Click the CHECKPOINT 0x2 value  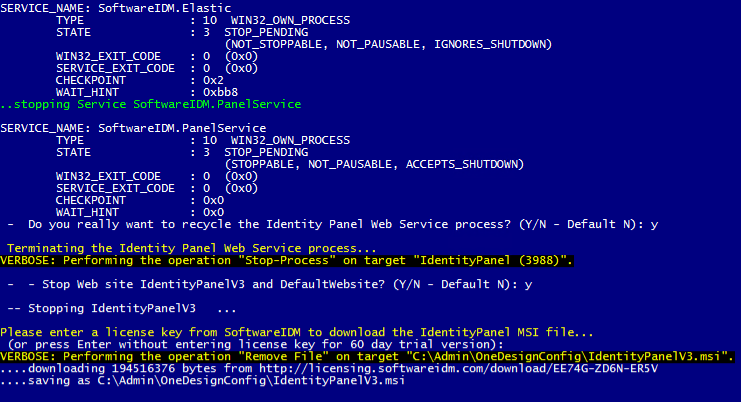(x=213, y=80)
